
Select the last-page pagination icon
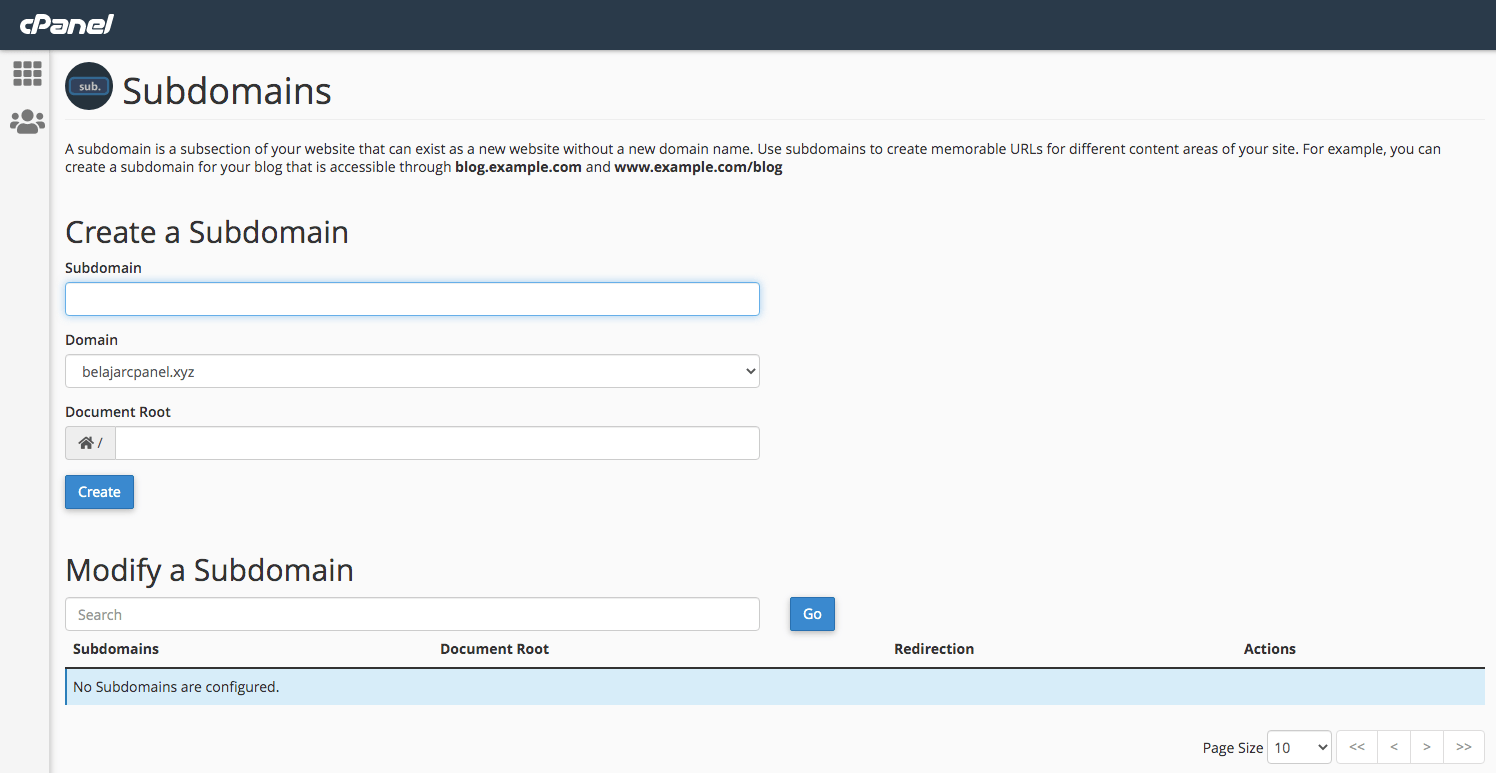(x=1464, y=746)
